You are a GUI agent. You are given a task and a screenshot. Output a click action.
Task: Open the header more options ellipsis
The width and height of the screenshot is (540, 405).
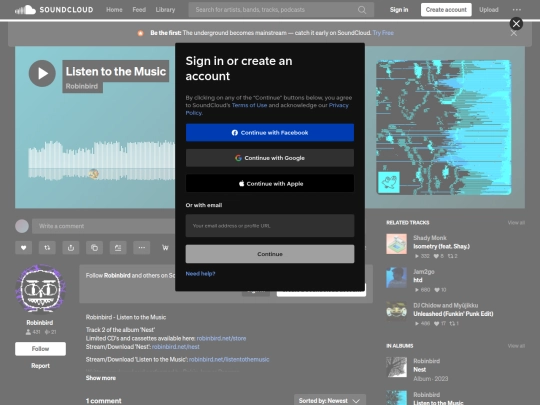517,10
